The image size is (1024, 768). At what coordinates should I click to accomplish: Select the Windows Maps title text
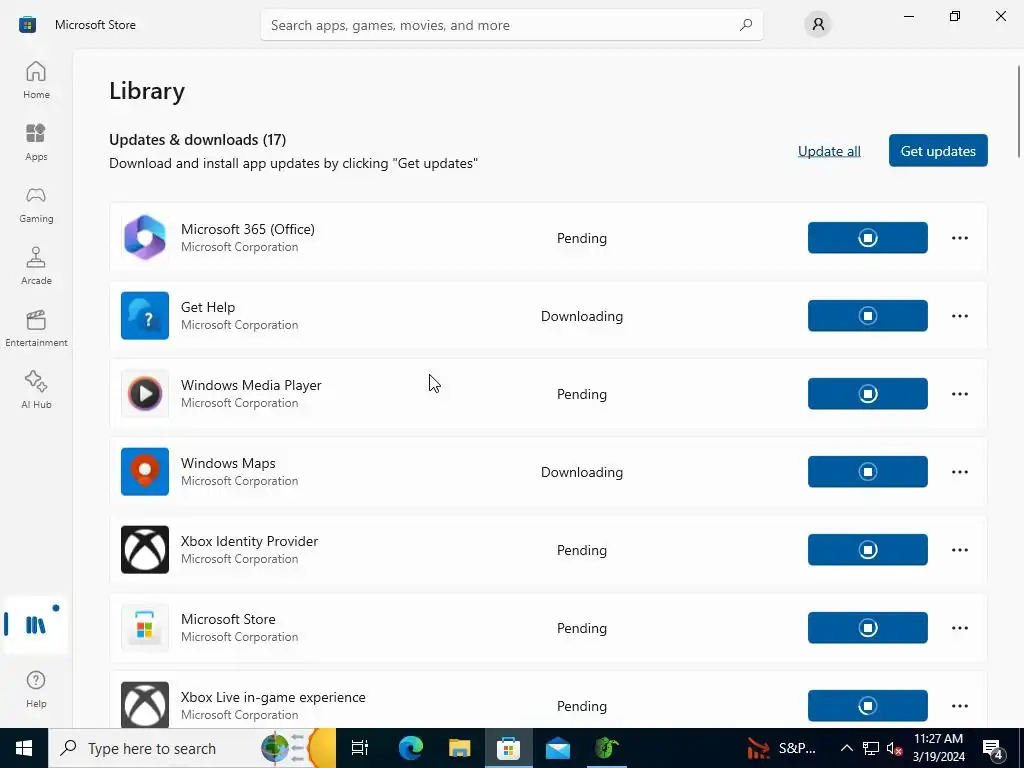coord(228,463)
